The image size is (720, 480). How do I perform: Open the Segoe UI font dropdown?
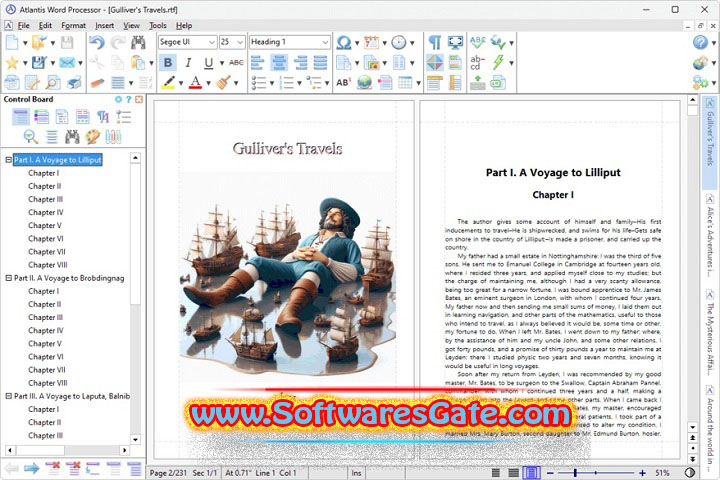pyautogui.click(x=212, y=42)
